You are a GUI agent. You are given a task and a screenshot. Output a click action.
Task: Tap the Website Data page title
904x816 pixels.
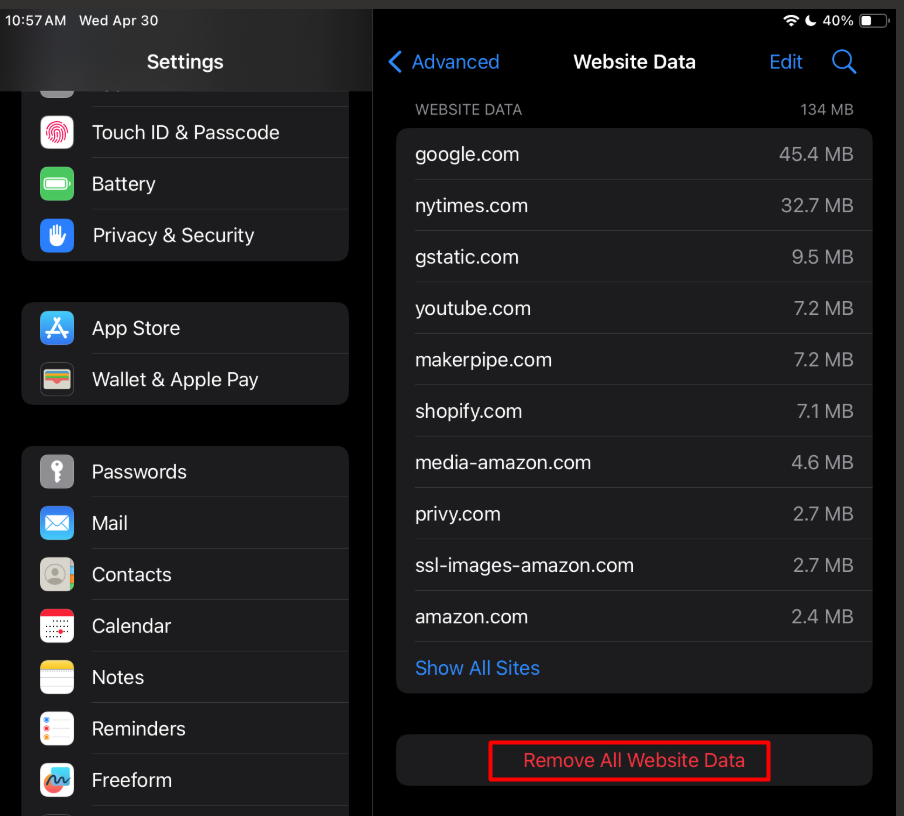coord(634,62)
